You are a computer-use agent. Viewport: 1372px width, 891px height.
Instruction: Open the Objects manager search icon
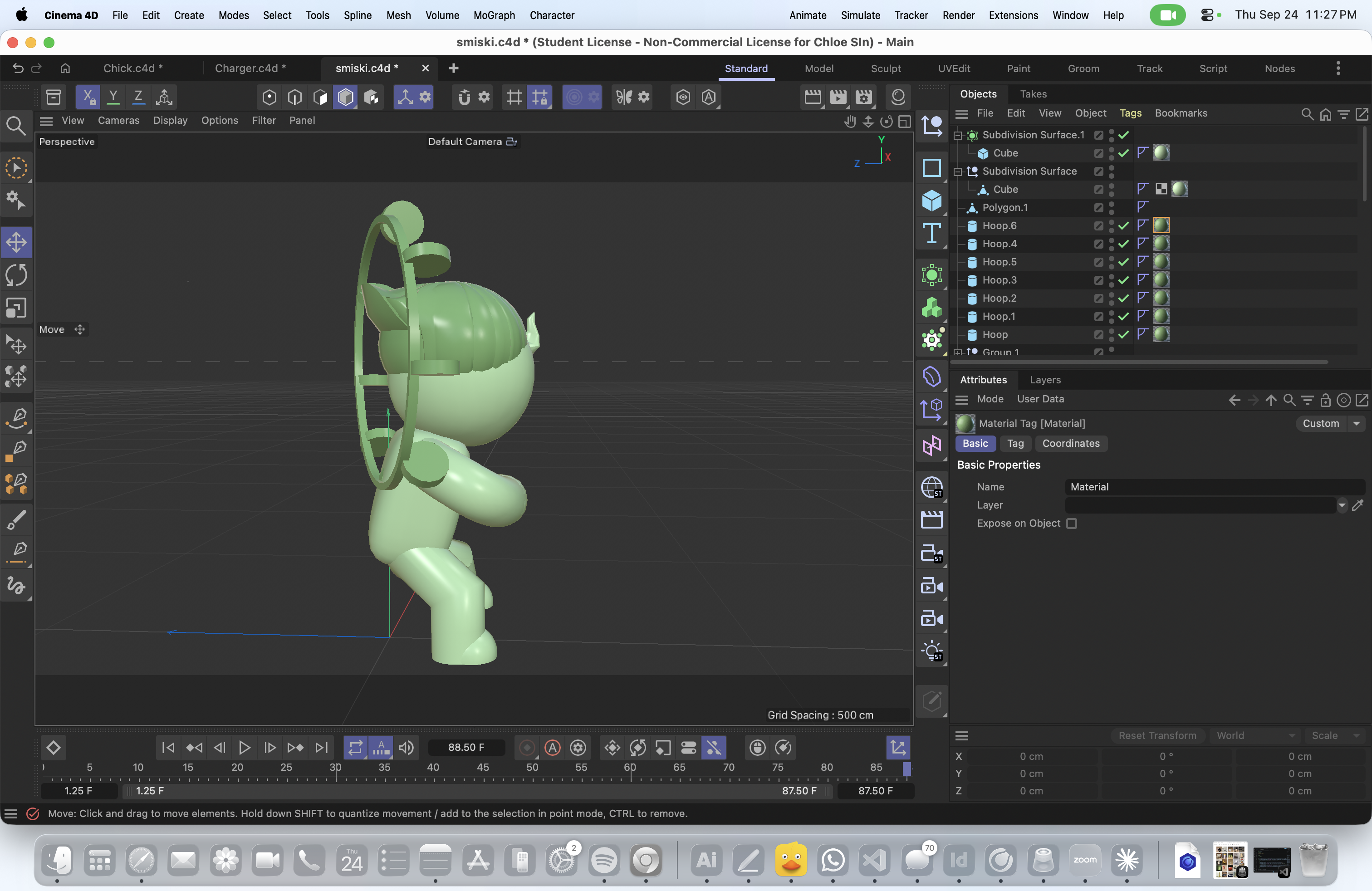1307,113
